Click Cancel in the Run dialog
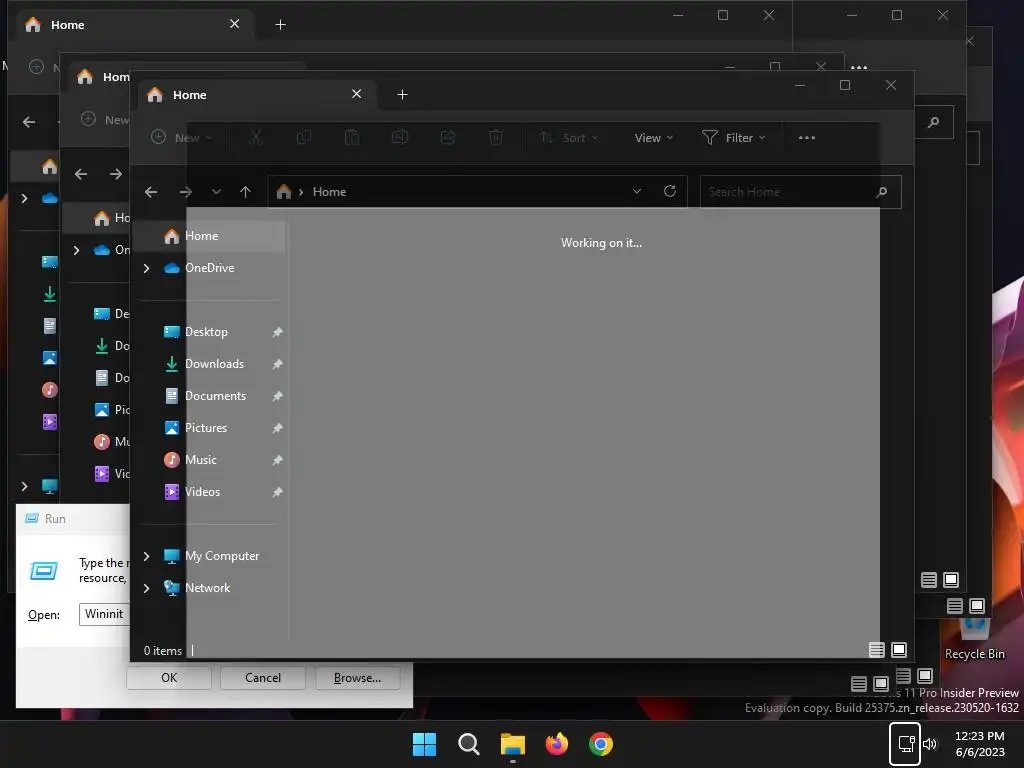Viewport: 1024px width, 768px height. tap(263, 678)
